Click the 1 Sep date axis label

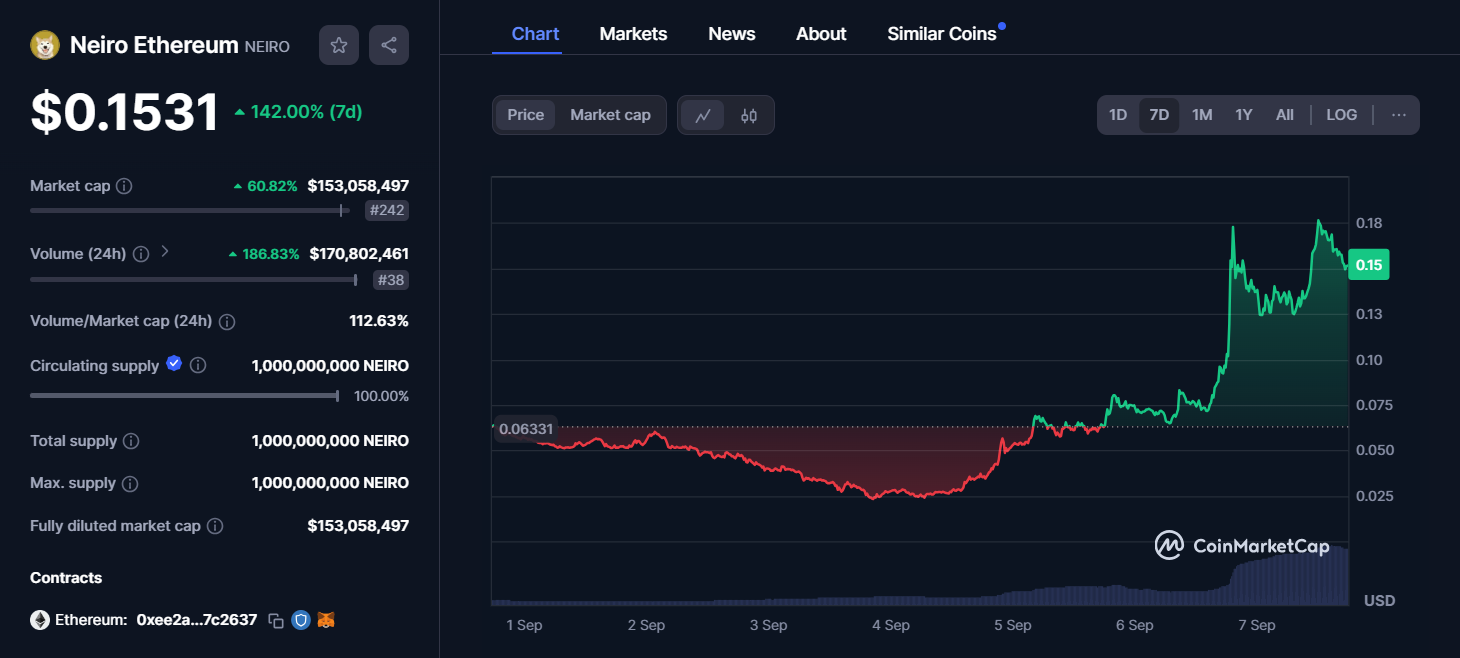point(524,625)
